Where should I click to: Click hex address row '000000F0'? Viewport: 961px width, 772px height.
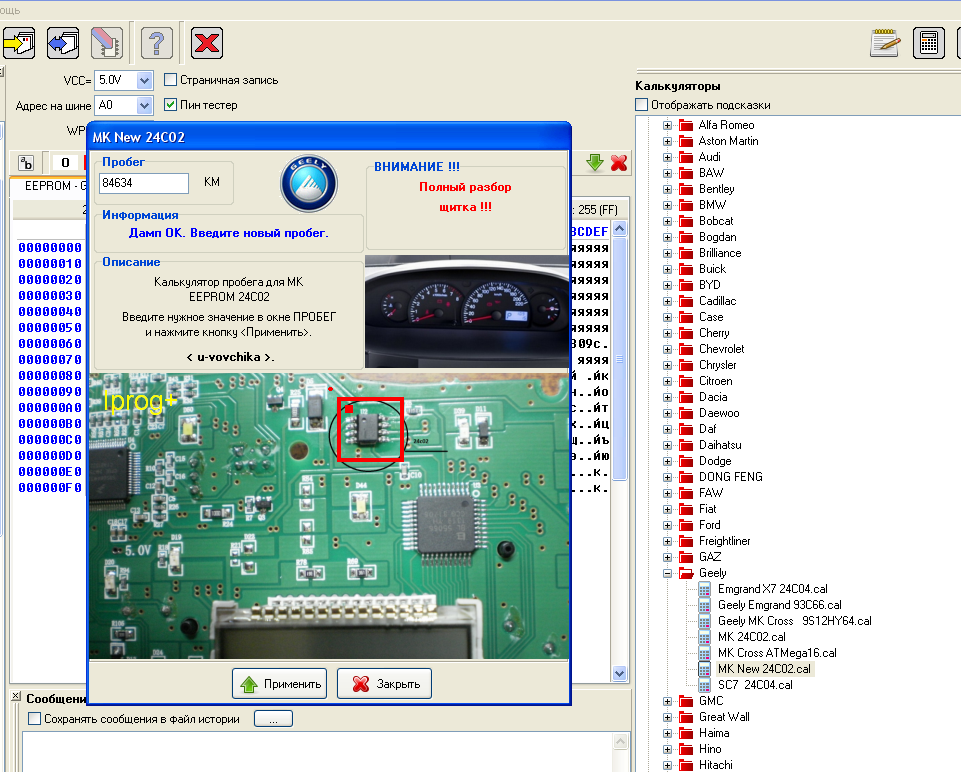tap(50, 488)
